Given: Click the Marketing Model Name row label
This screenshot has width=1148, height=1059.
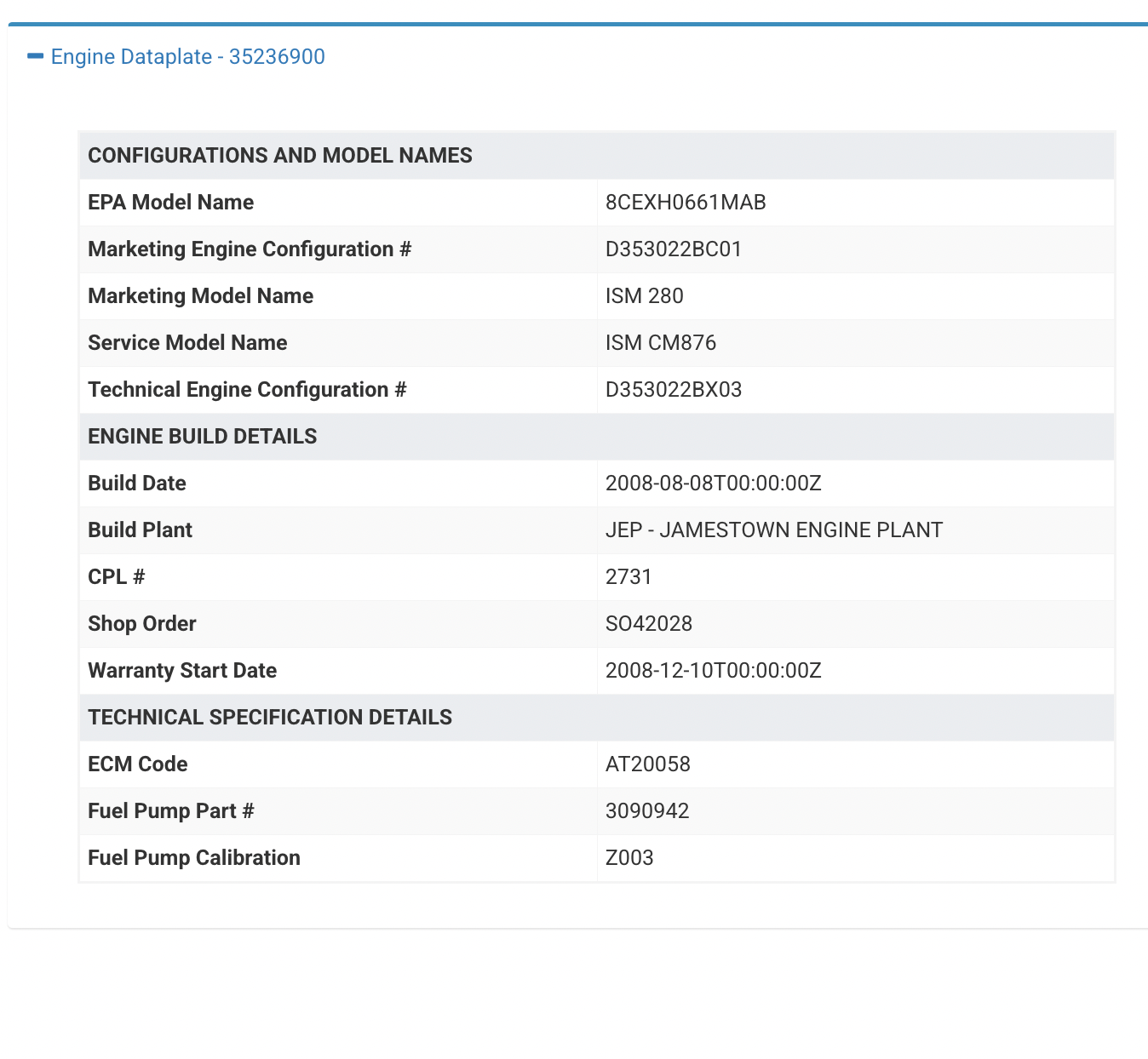Looking at the screenshot, I should pyautogui.click(x=201, y=296).
